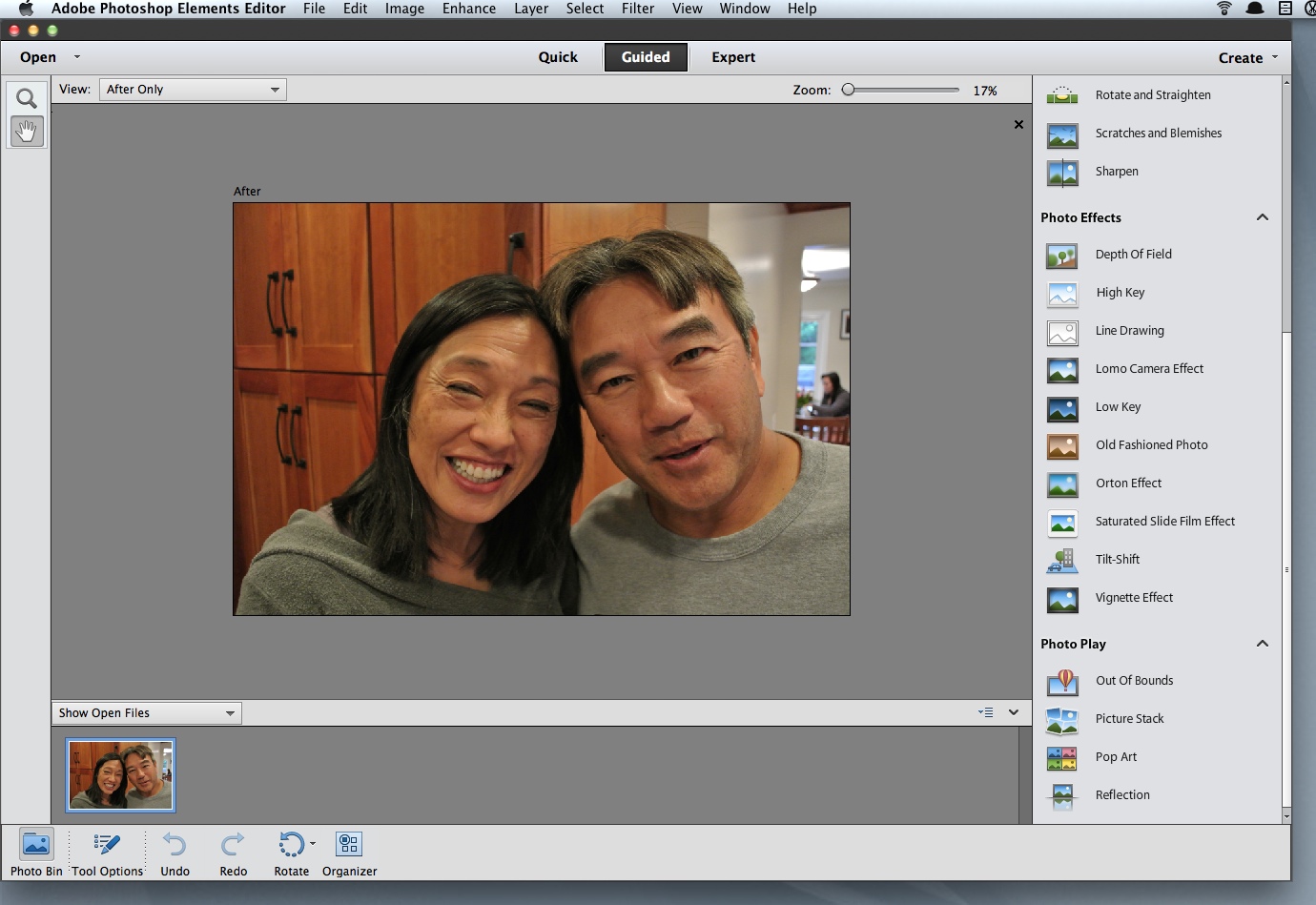Launch the Organizer

[x=349, y=845]
